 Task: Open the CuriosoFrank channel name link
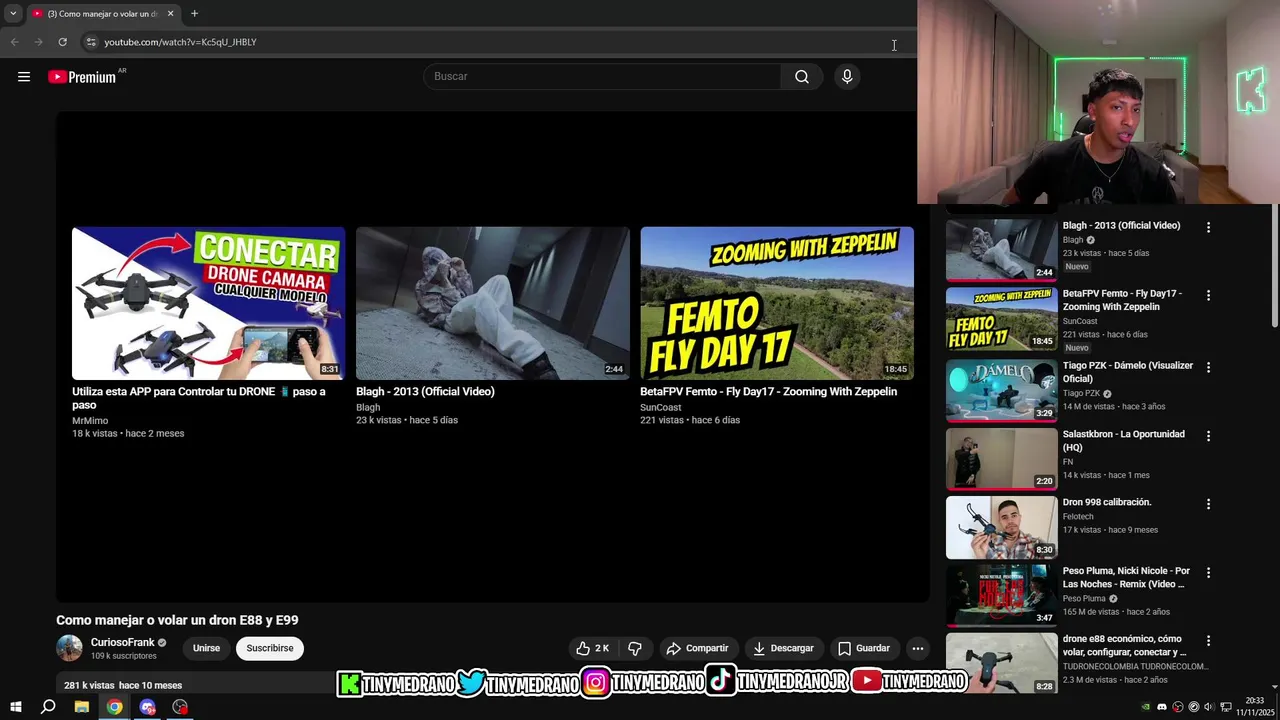click(x=122, y=643)
